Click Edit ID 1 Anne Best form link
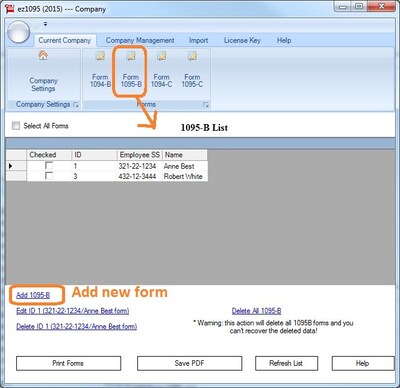Image resolution: width=400 pixels, height=388 pixels. pyautogui.click(x=73, y=311)
